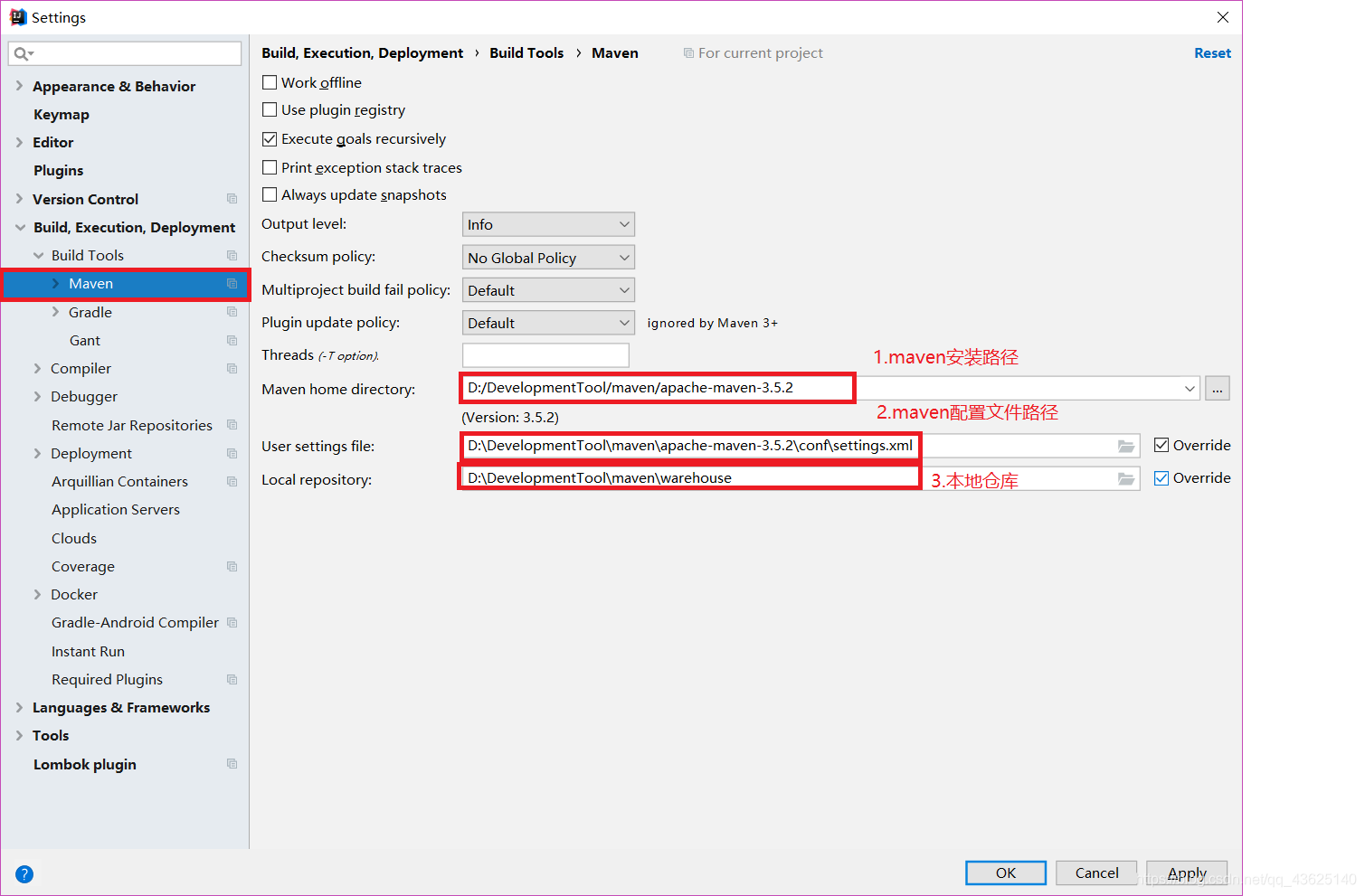The image size is (1365, 896).
Task: Toggle Override for Local repository
Action: (1161, 478)
